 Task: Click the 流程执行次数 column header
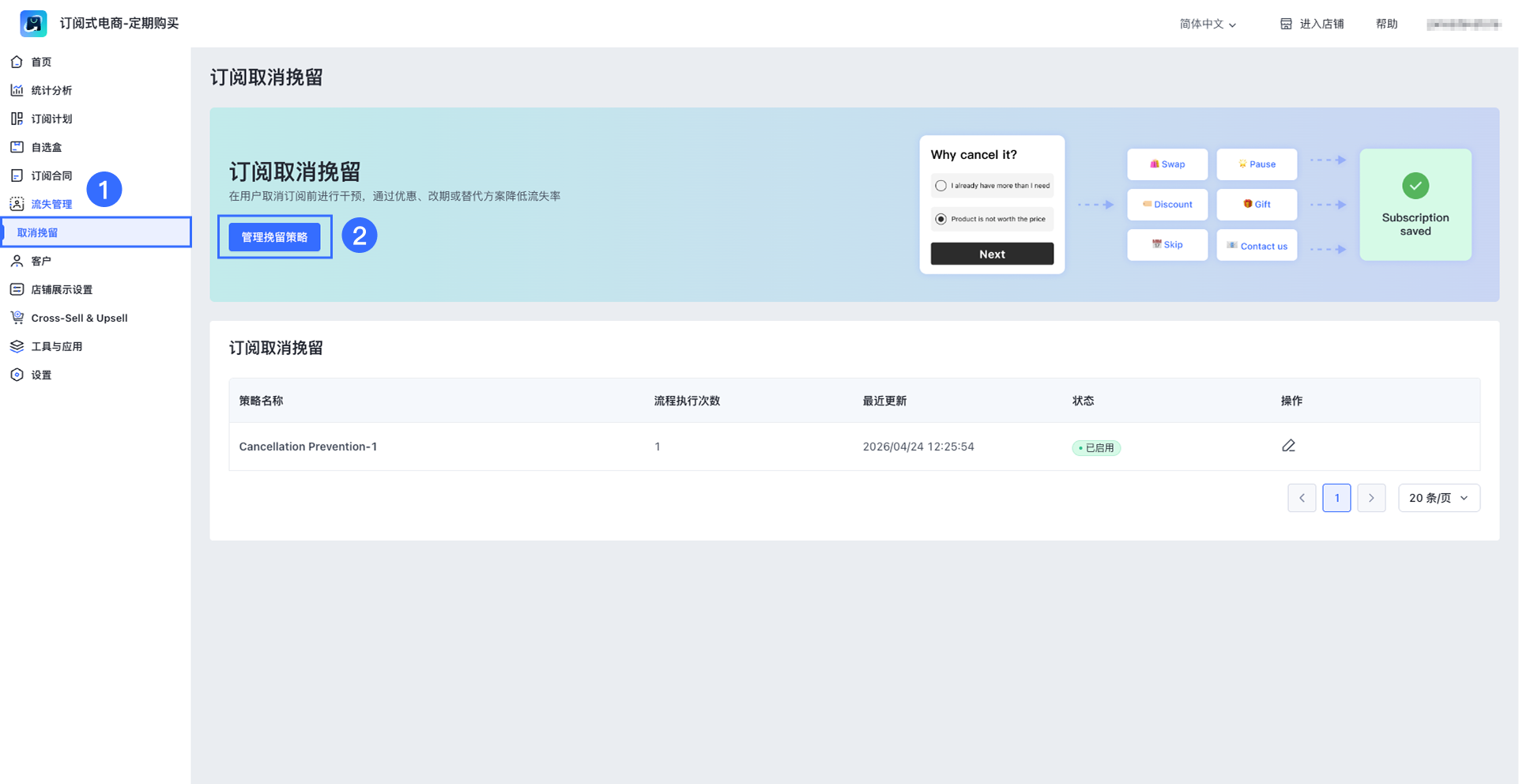687,401
